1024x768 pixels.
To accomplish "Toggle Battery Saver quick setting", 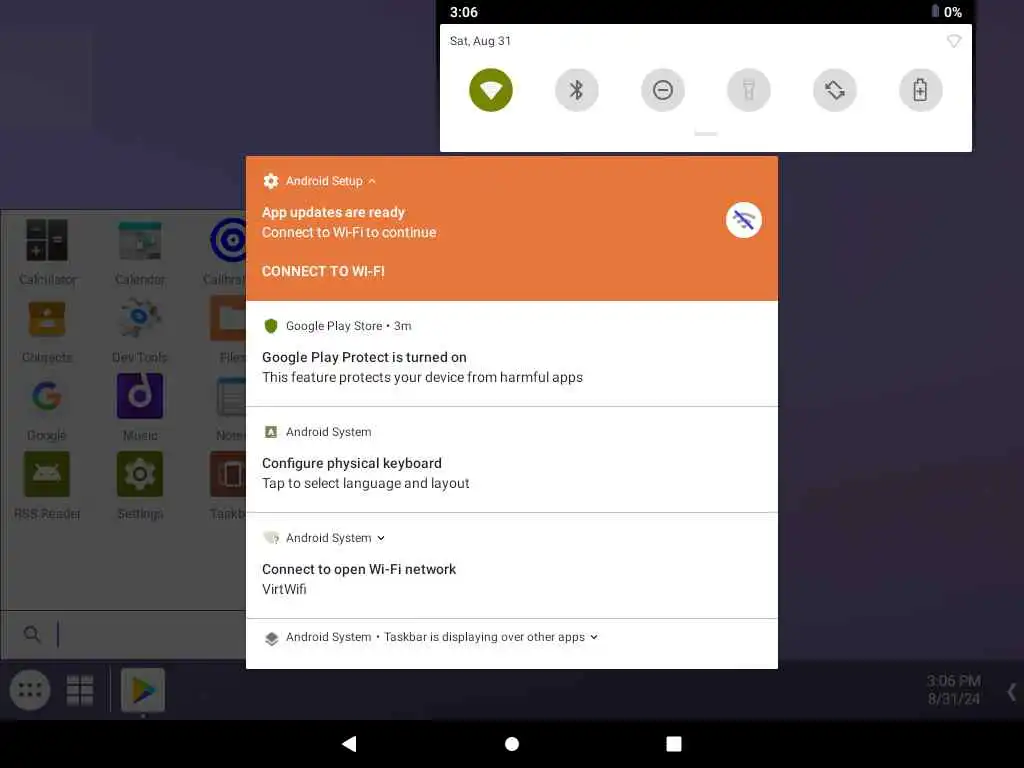I will tap(921, 90).
